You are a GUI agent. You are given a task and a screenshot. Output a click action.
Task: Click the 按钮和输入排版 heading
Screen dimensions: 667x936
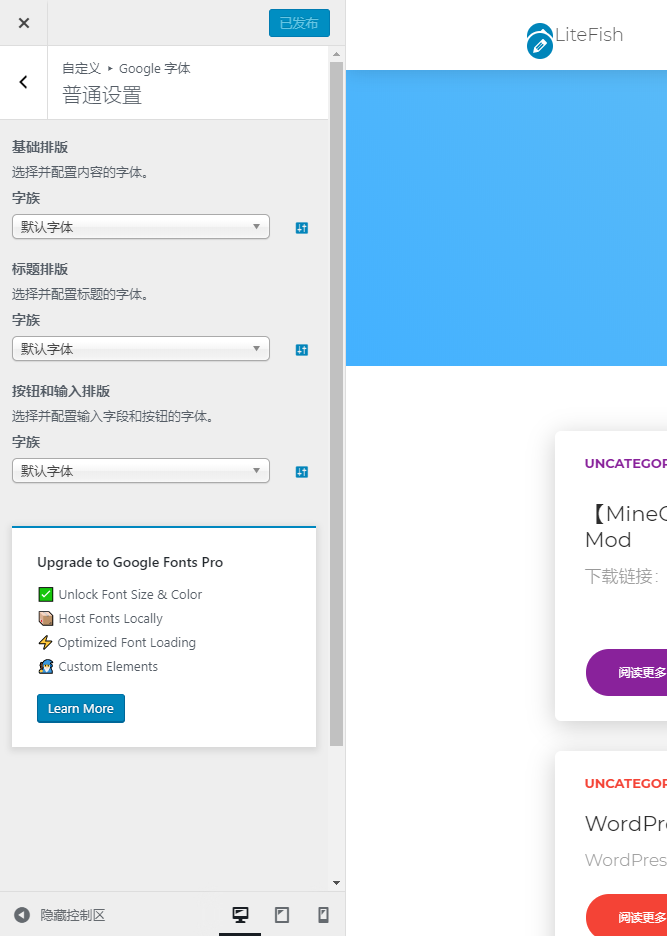[x=61, y=391]
